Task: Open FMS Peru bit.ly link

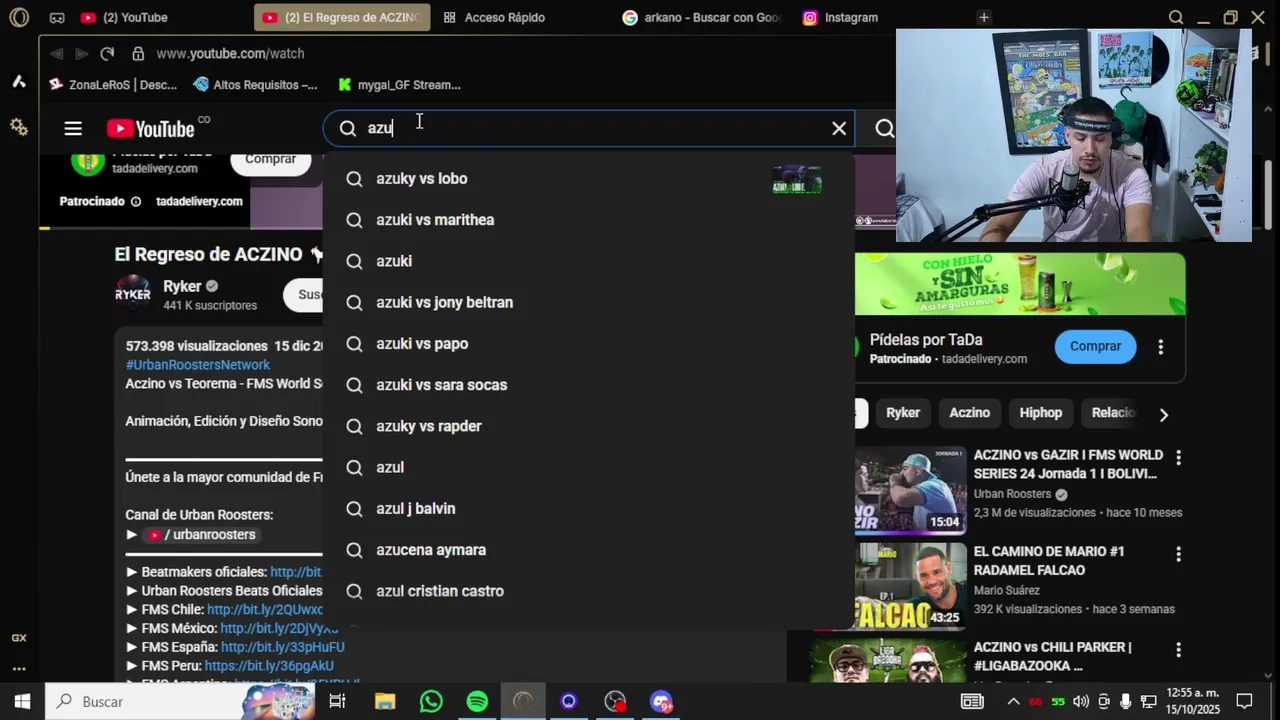Action: pyautogui.click(x=269, y=666)
